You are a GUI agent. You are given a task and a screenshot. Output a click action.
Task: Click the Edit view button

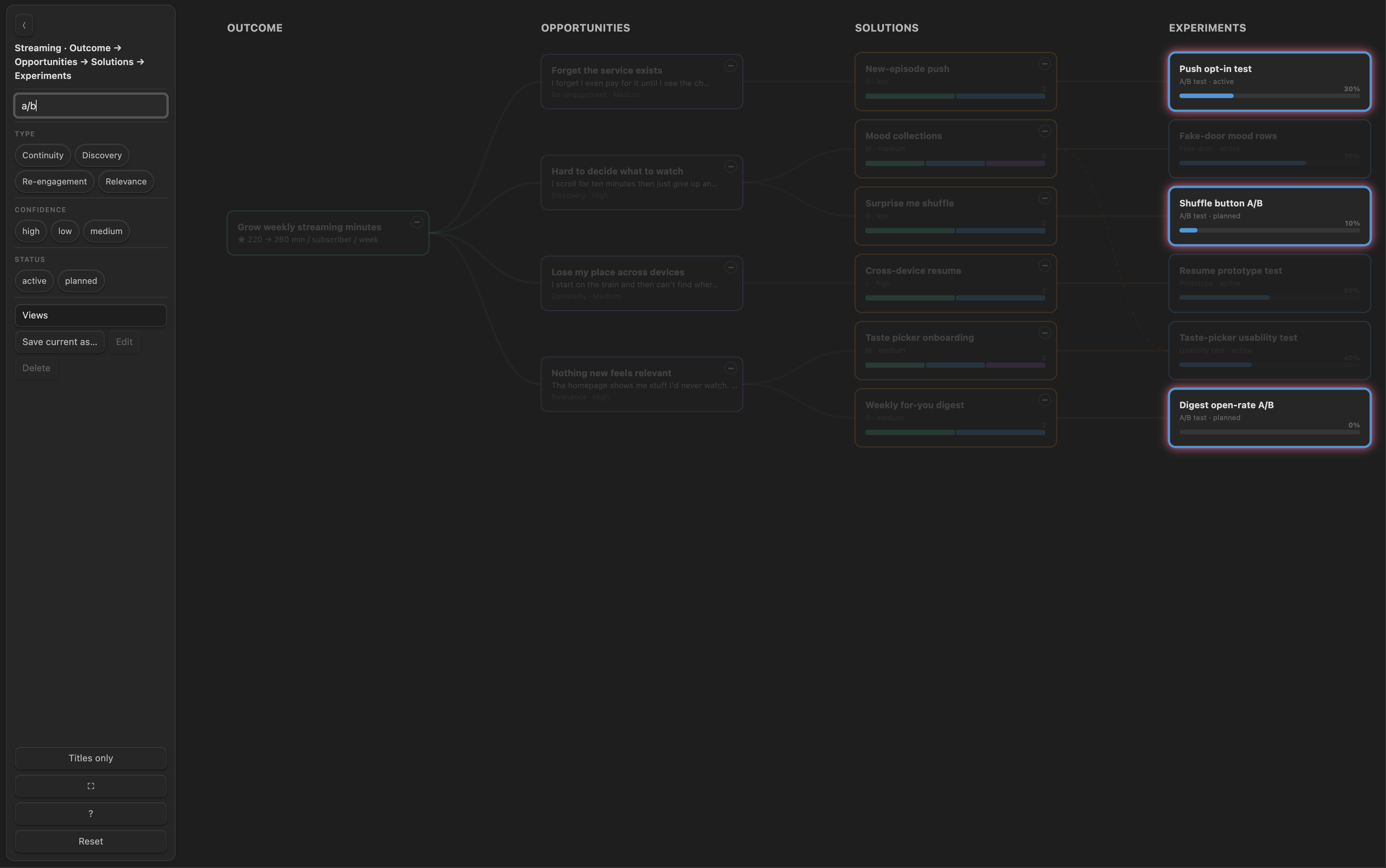124,342
